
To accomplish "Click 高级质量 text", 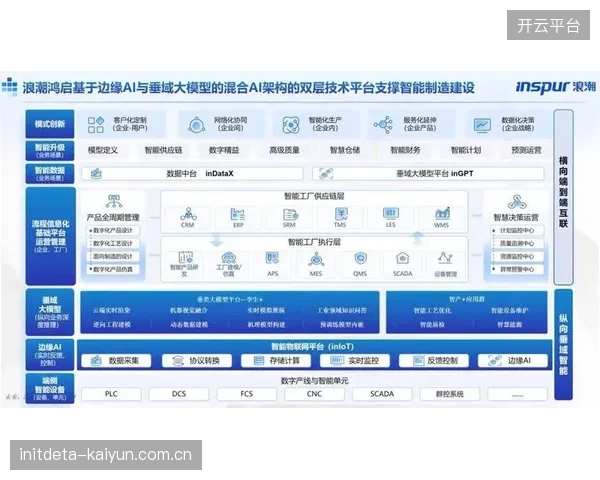I will coord(284,150).
